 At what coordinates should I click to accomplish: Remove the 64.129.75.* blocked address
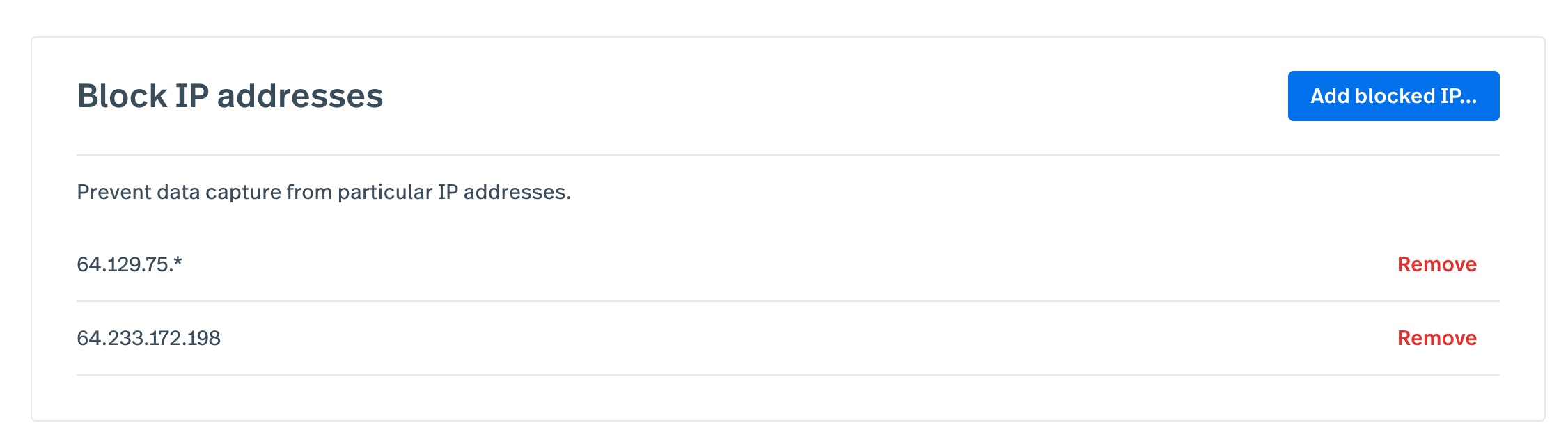point(1437,264)
